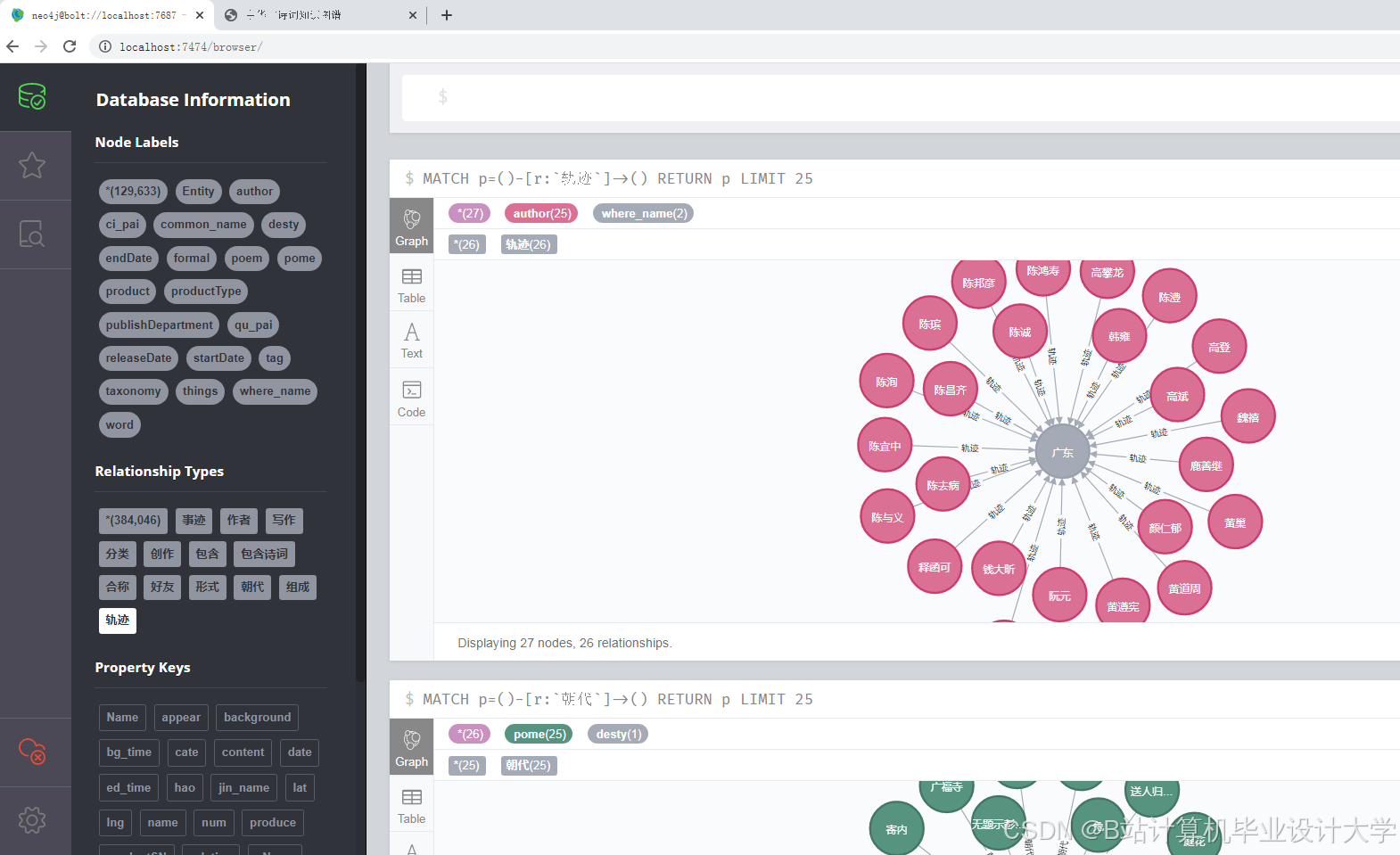Select the 好友 relationship type
This screenshot has width=1400, height=855.
pyautogui.click(x=162, y=588)
